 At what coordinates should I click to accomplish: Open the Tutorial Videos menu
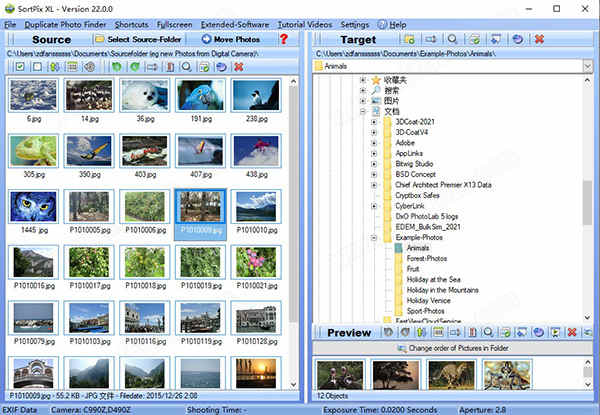[x=305, y=25]
